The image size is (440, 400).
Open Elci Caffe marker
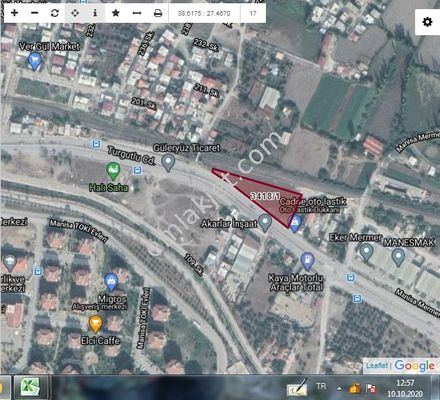click(x=95, y=324)
